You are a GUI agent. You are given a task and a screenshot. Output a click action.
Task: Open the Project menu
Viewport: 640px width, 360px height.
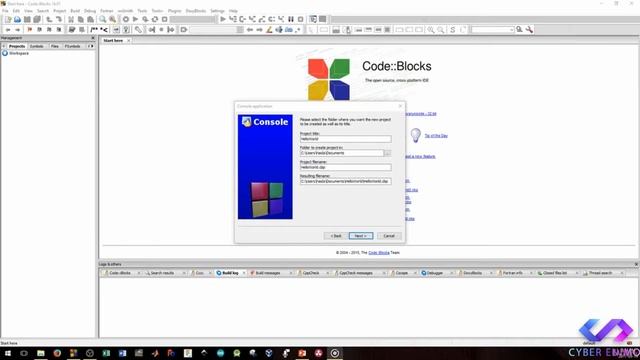pos(60,11)
